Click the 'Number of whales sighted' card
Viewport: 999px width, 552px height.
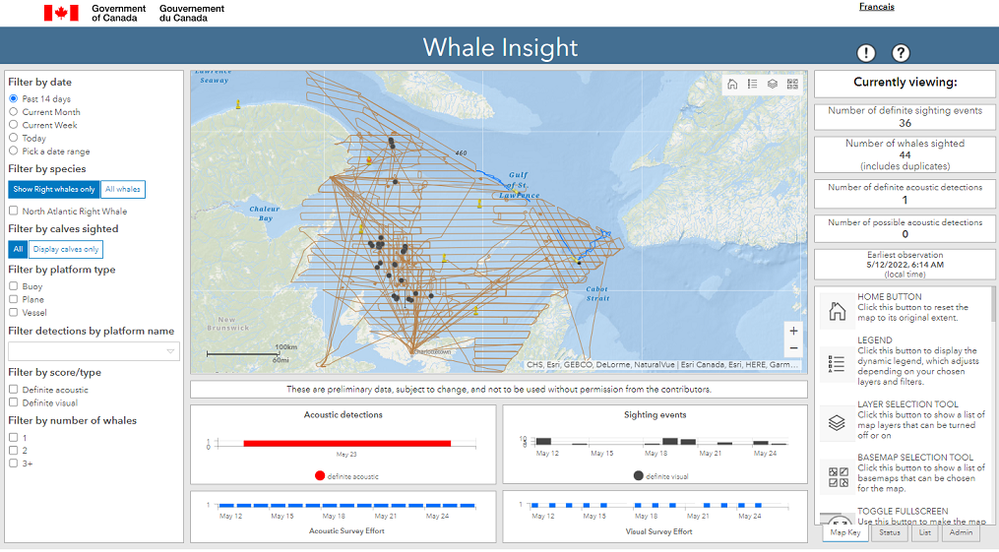click(905, 154)
